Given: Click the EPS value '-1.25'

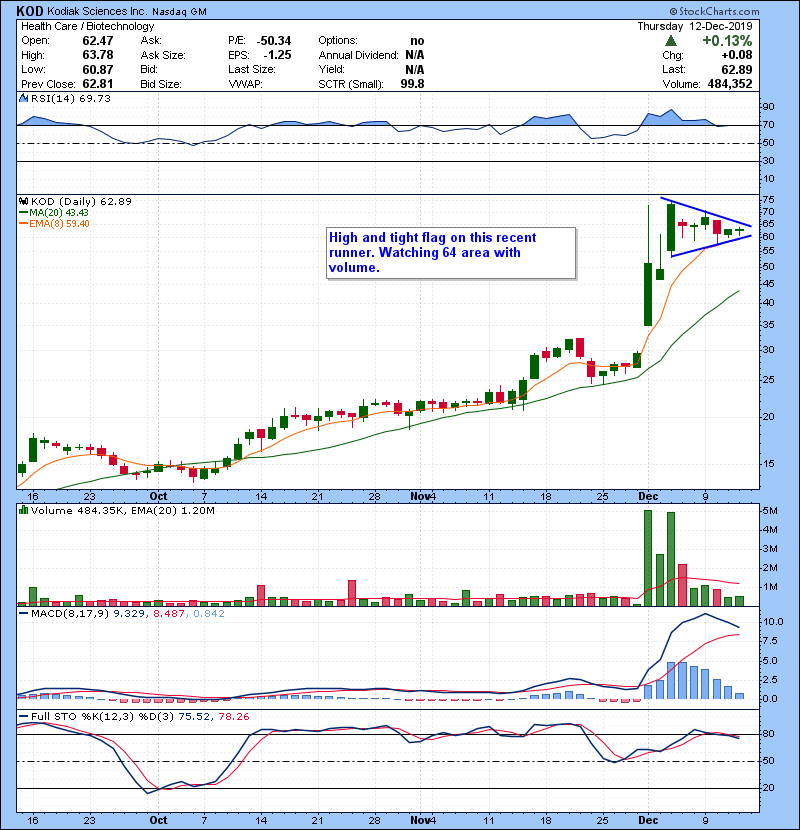Looking at the screenshot, I should 277,55.
